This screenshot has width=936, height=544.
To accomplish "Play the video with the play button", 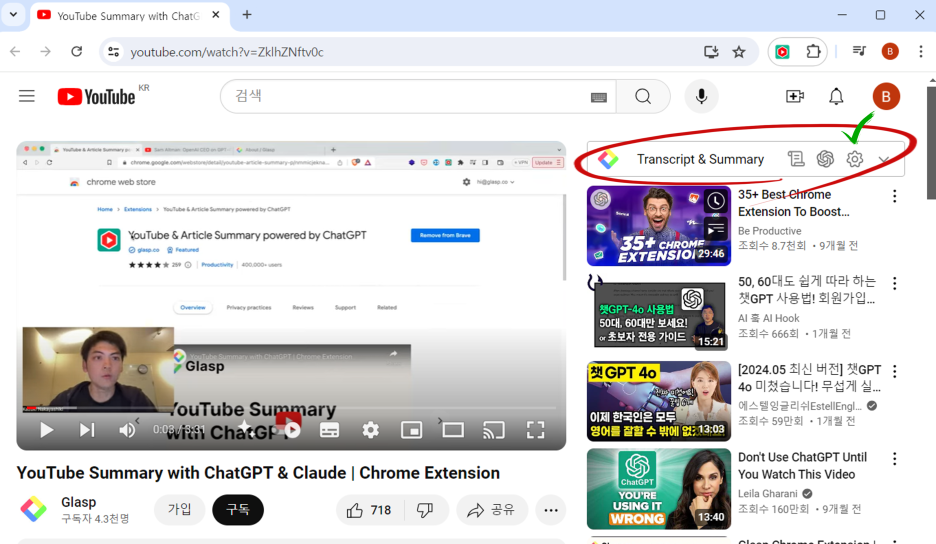I will 47,430.
